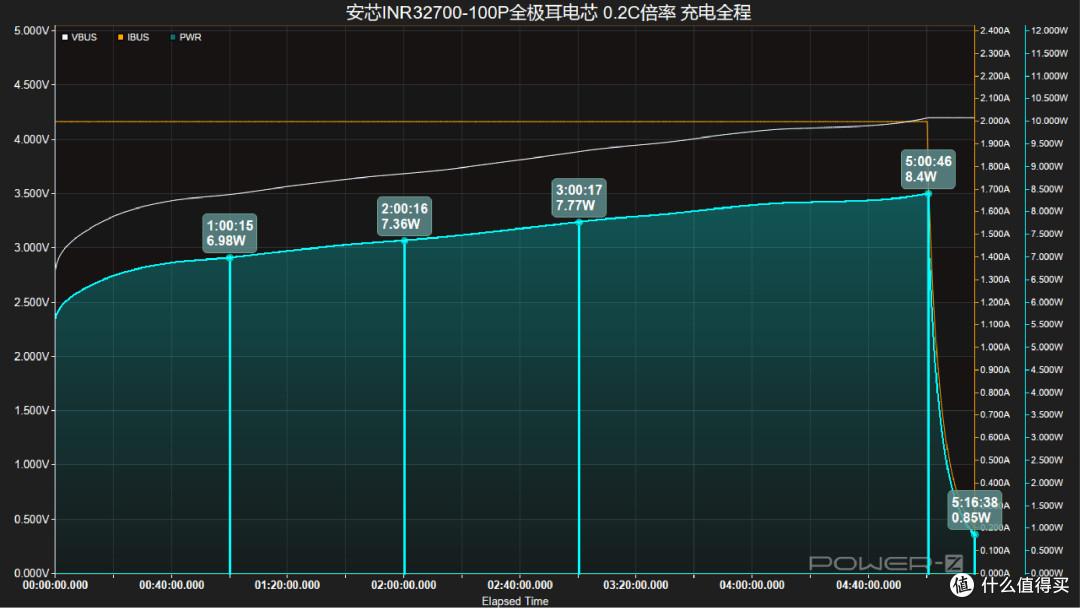Click the 1.000W power axis label
The height and width of the screenshot is (608, 1080).
tap(1047, 528)
